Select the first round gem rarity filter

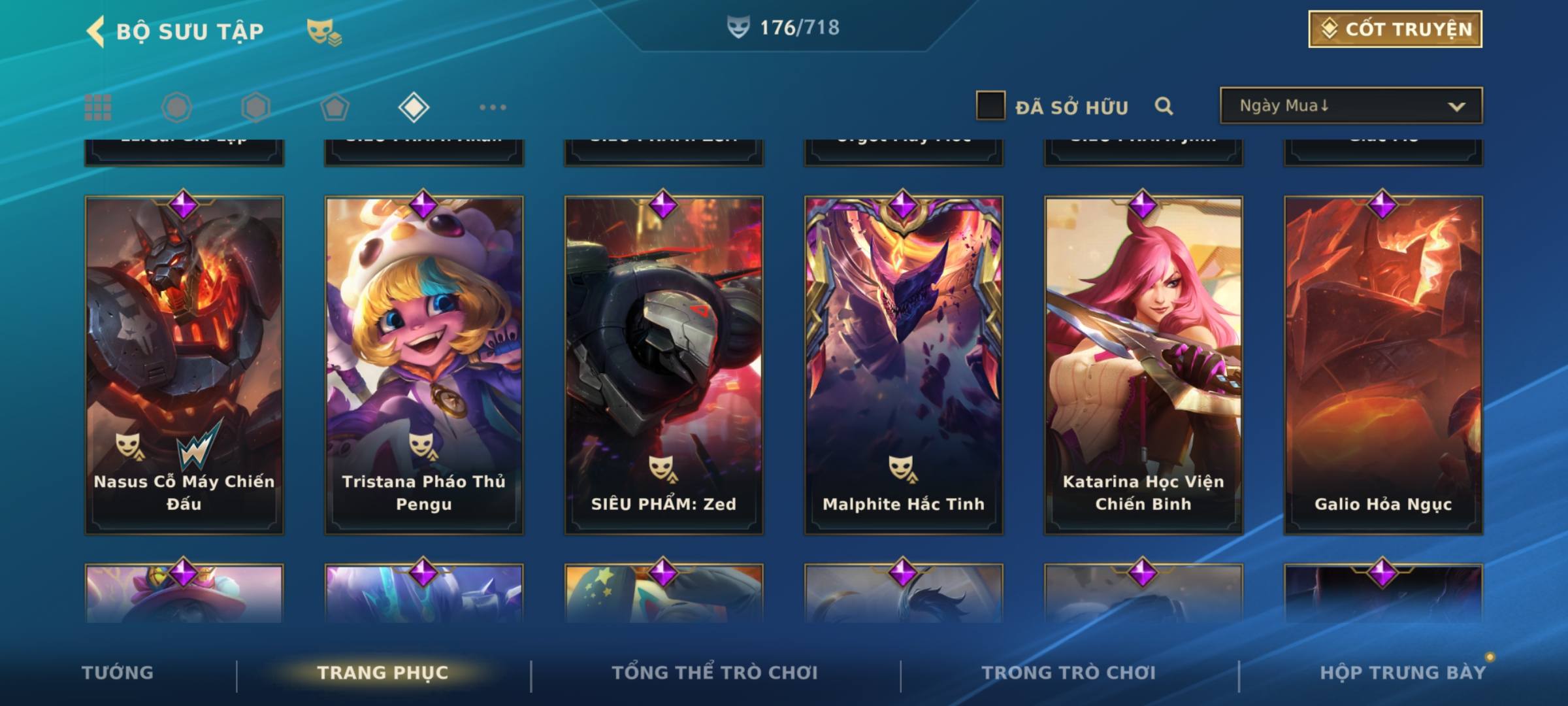176,107
